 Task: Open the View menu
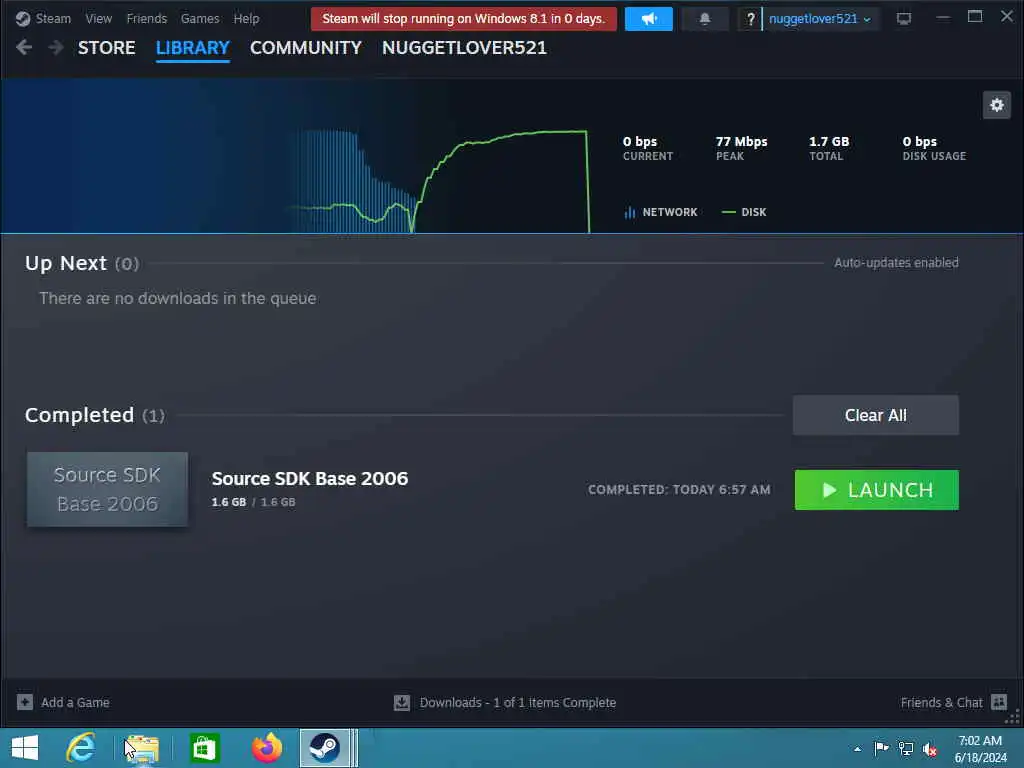pos(99,18)
